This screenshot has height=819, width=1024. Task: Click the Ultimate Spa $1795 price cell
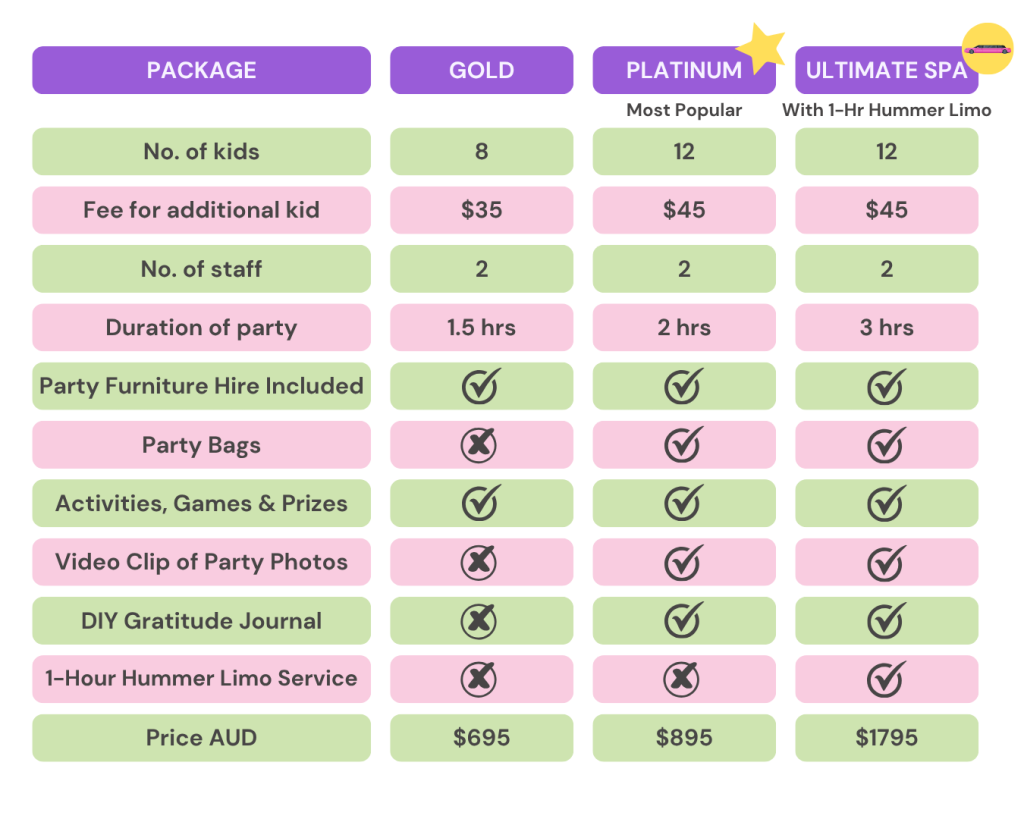coord(886,738)
